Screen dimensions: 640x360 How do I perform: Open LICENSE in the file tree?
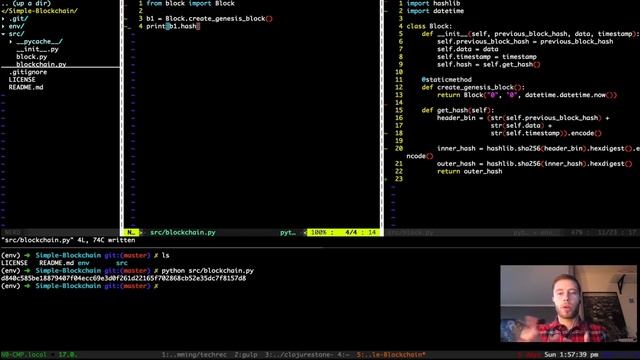tap(22, 80)
